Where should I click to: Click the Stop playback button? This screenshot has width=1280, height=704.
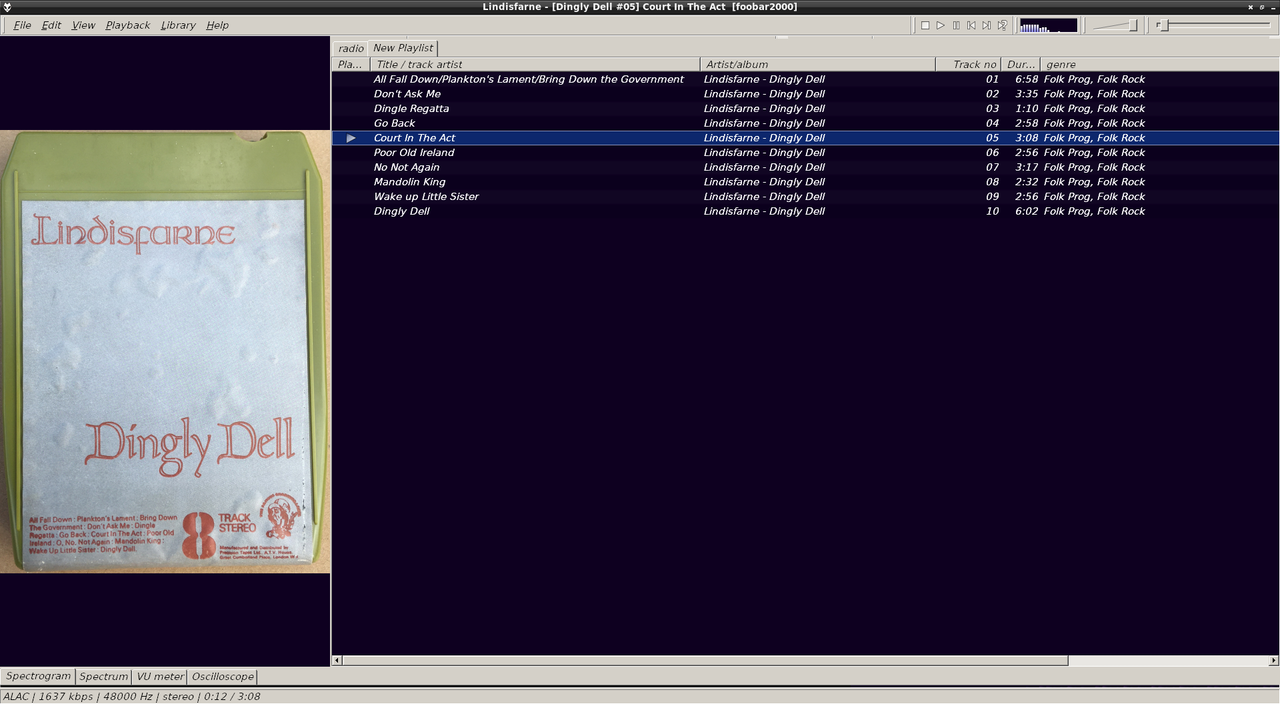tap(925, 25)
